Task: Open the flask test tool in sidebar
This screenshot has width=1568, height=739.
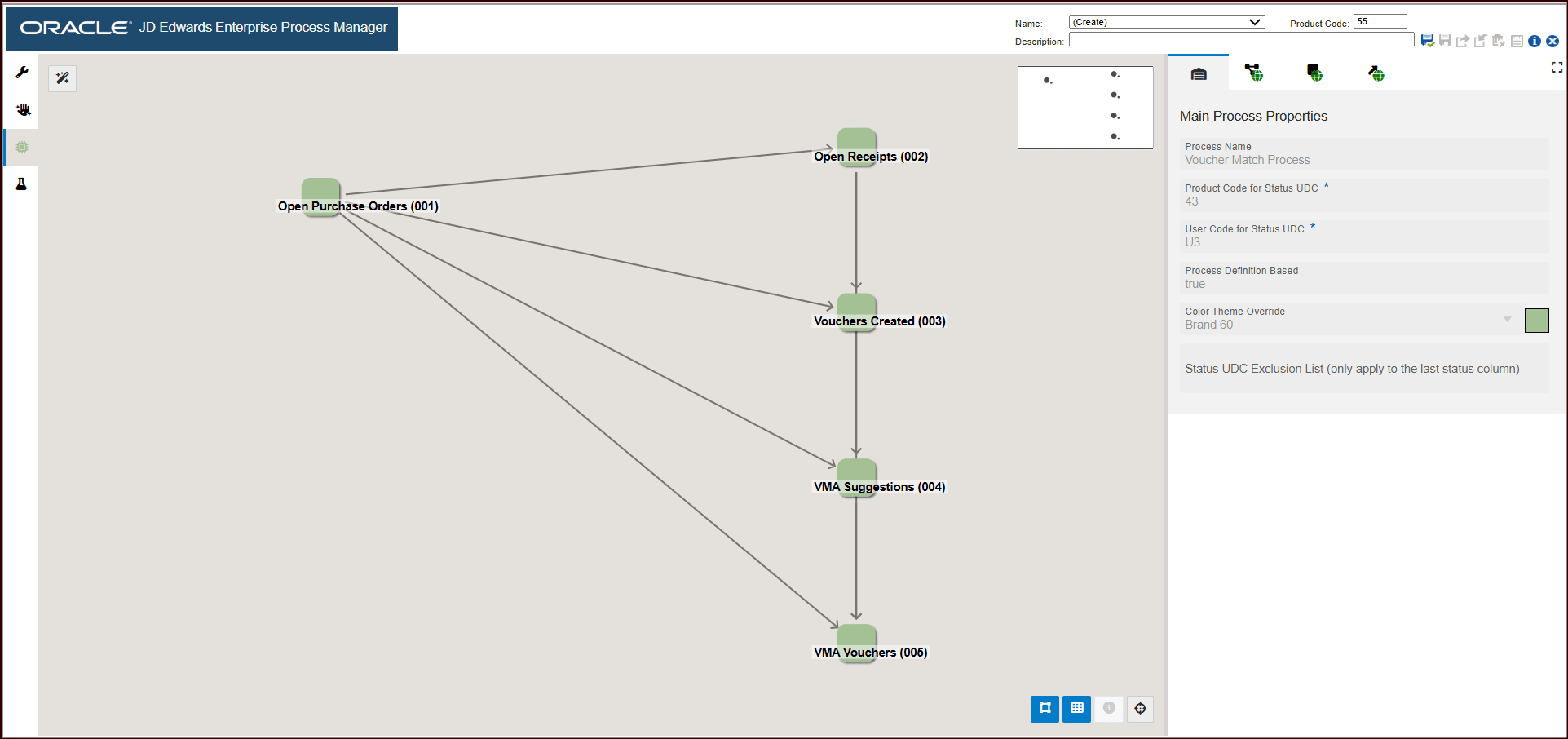Action: (22, 184)
